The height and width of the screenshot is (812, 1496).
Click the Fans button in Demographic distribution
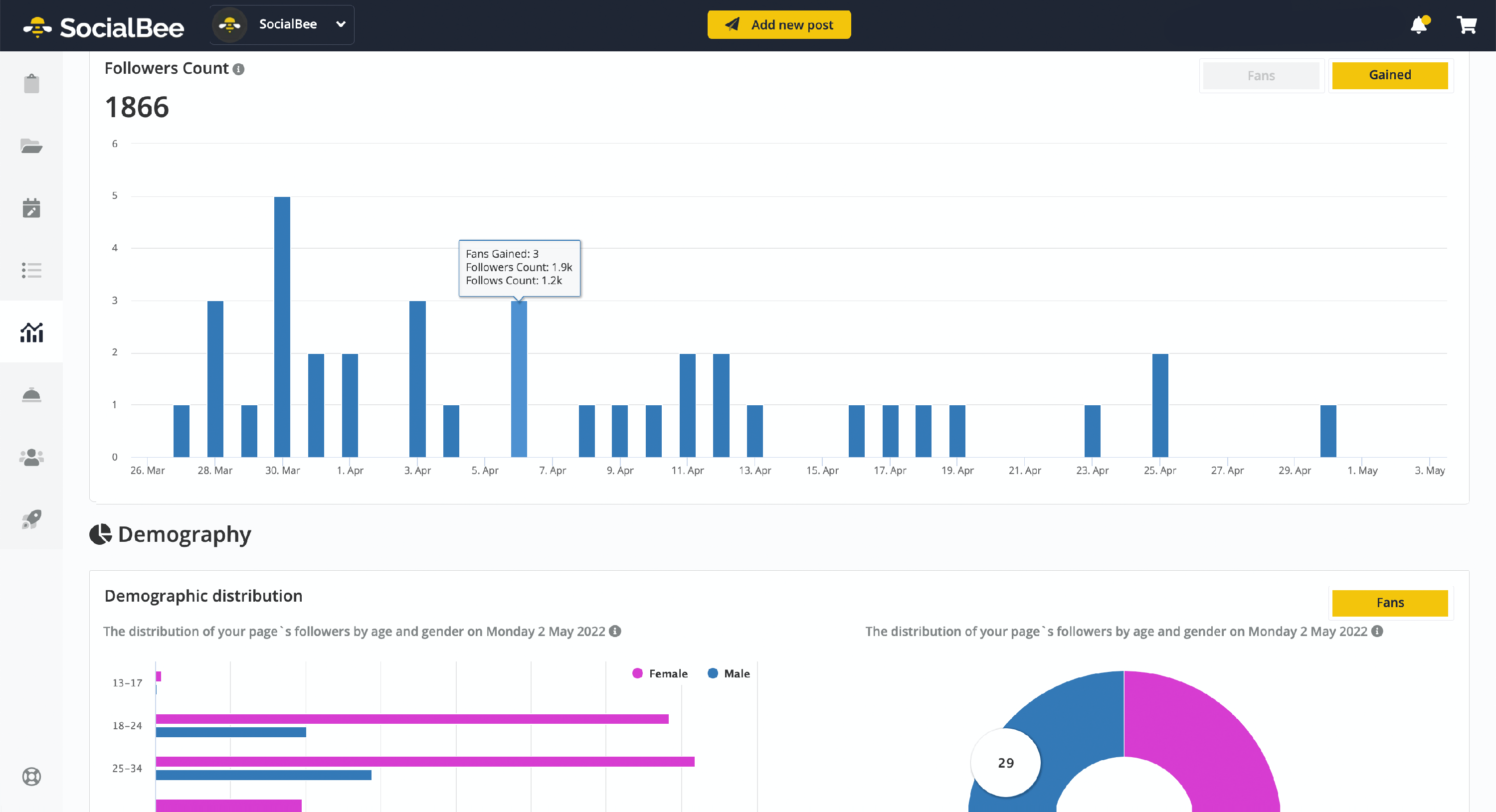pos(1390,603)
